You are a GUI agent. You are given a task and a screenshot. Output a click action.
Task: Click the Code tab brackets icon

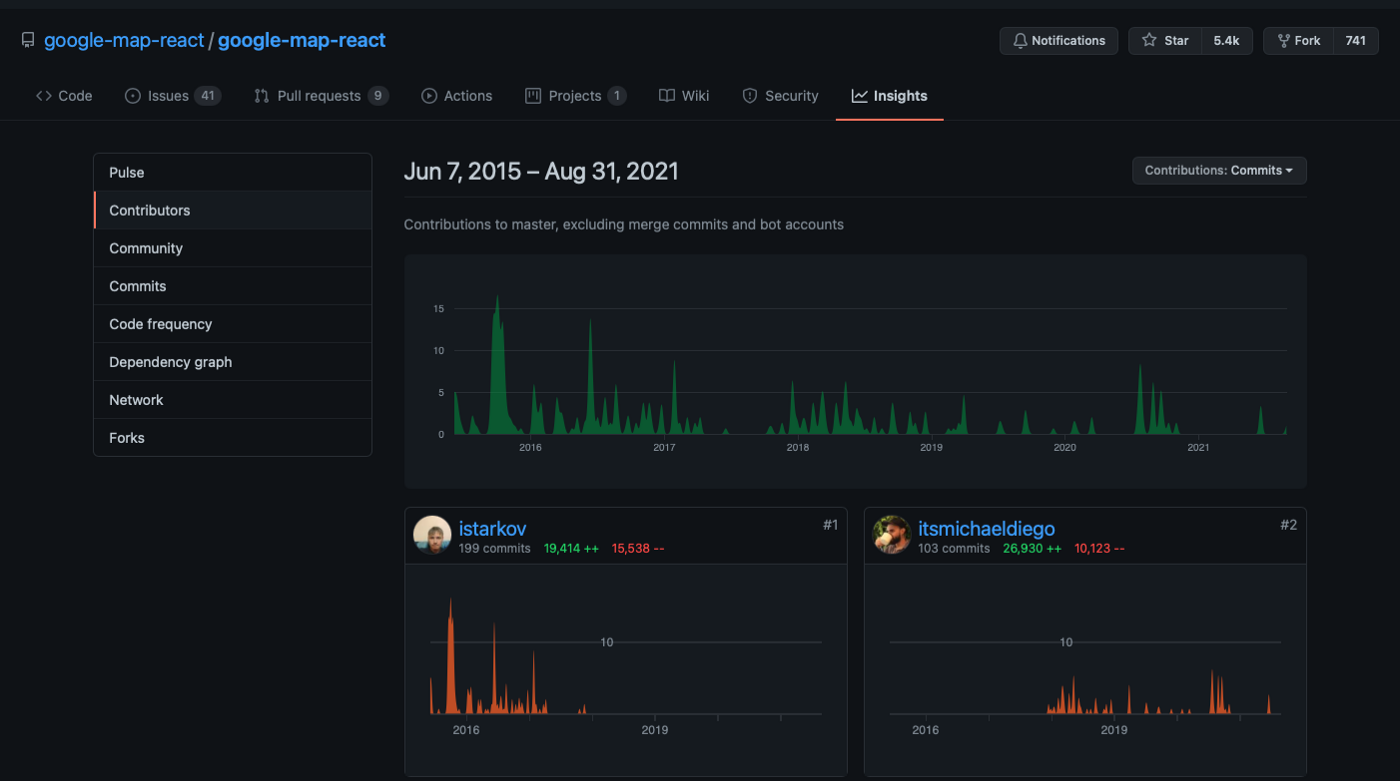click(x=44, y=96)
